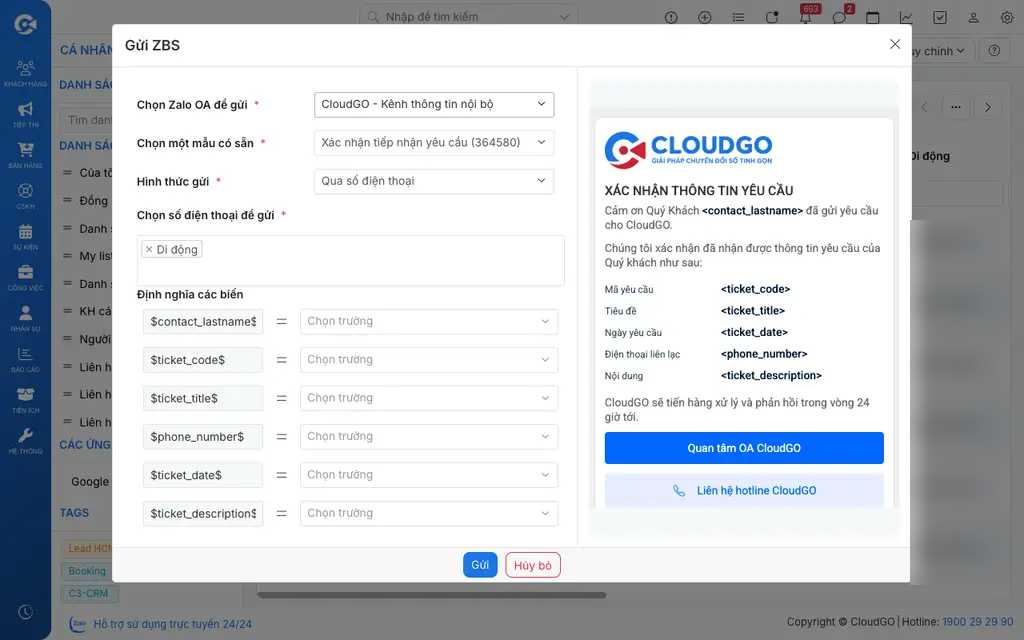Choose field for $ticket_date$ variable
The image size is (1024, 640).
429,475
